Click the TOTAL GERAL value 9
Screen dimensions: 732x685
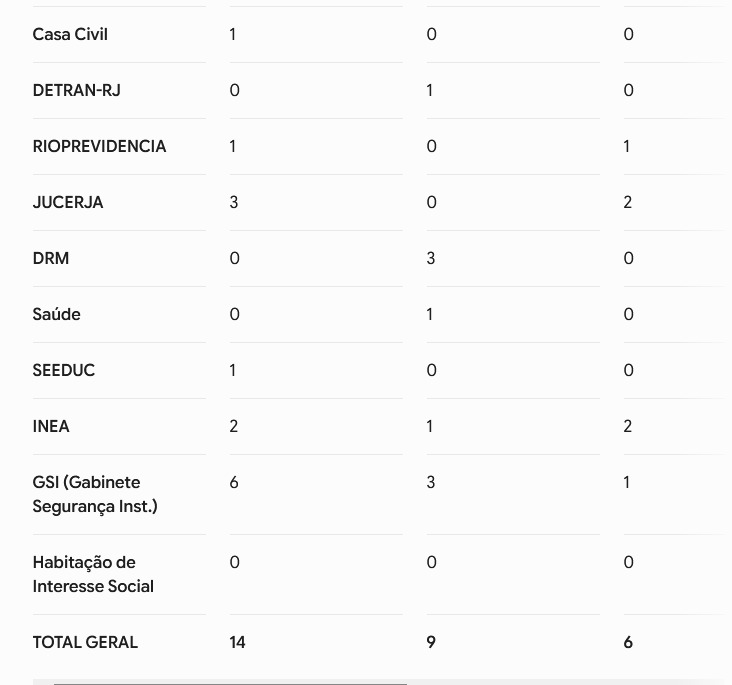point(431,642)
